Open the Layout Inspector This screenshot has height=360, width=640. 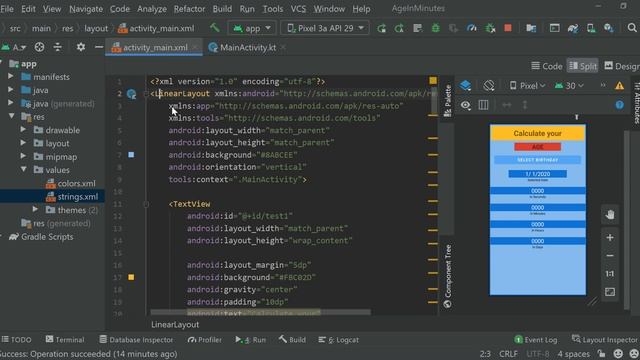[605, 340]
